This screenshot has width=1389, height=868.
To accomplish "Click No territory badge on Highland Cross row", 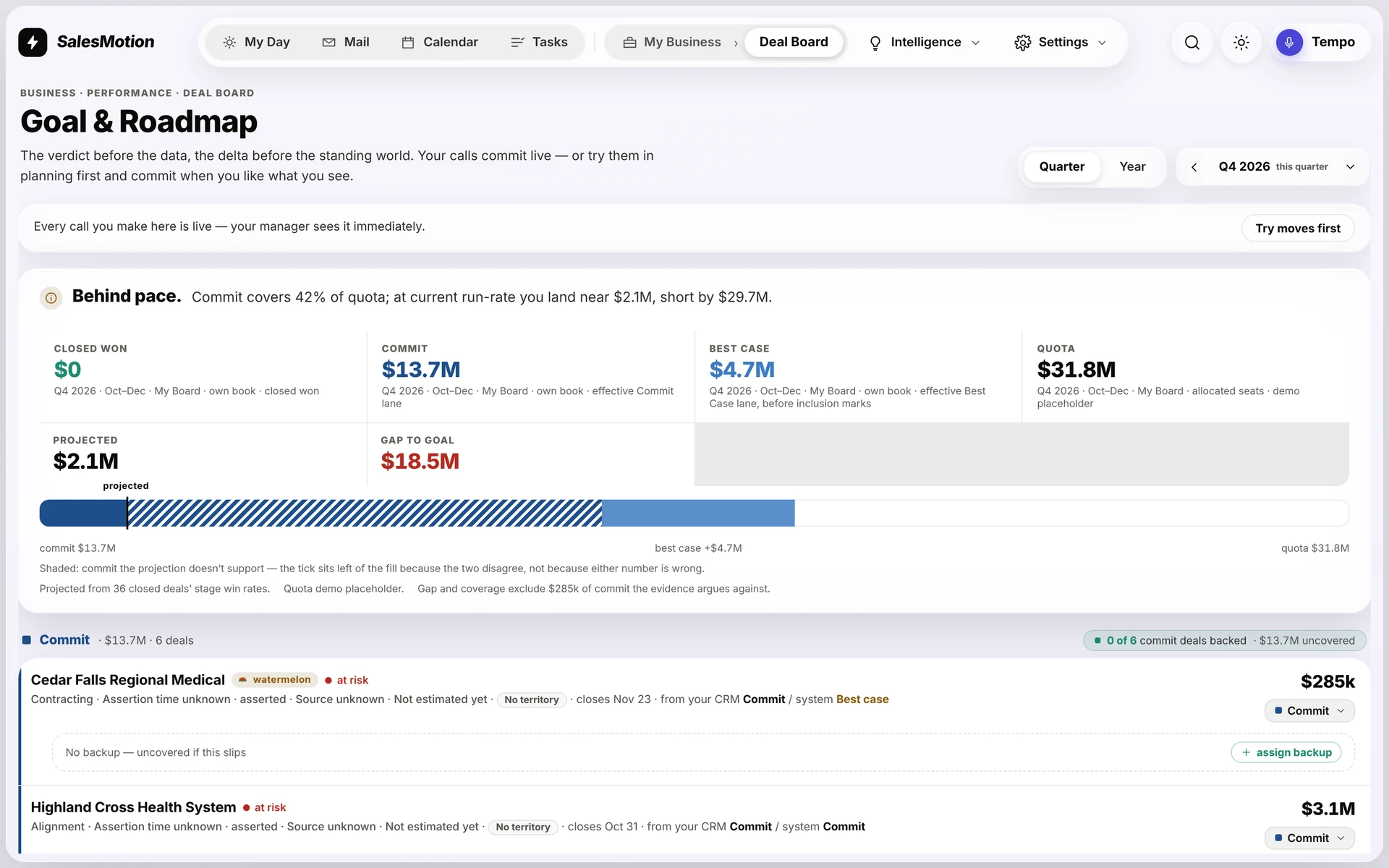I will 523,827.
